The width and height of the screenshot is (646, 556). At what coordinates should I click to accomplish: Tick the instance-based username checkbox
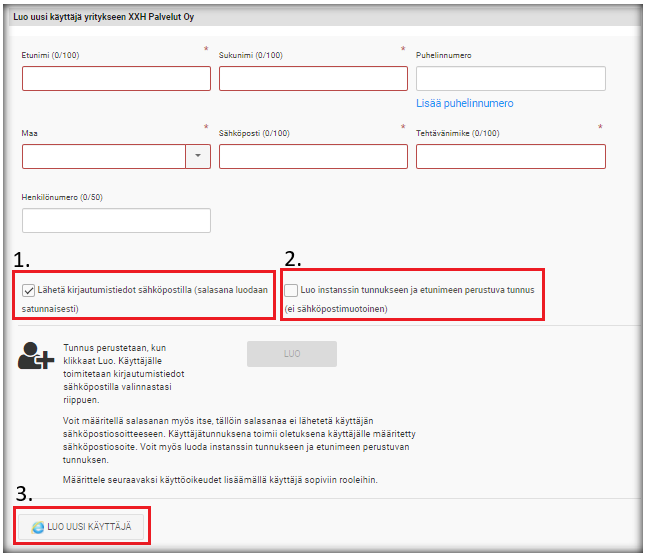tap(291, 291)
